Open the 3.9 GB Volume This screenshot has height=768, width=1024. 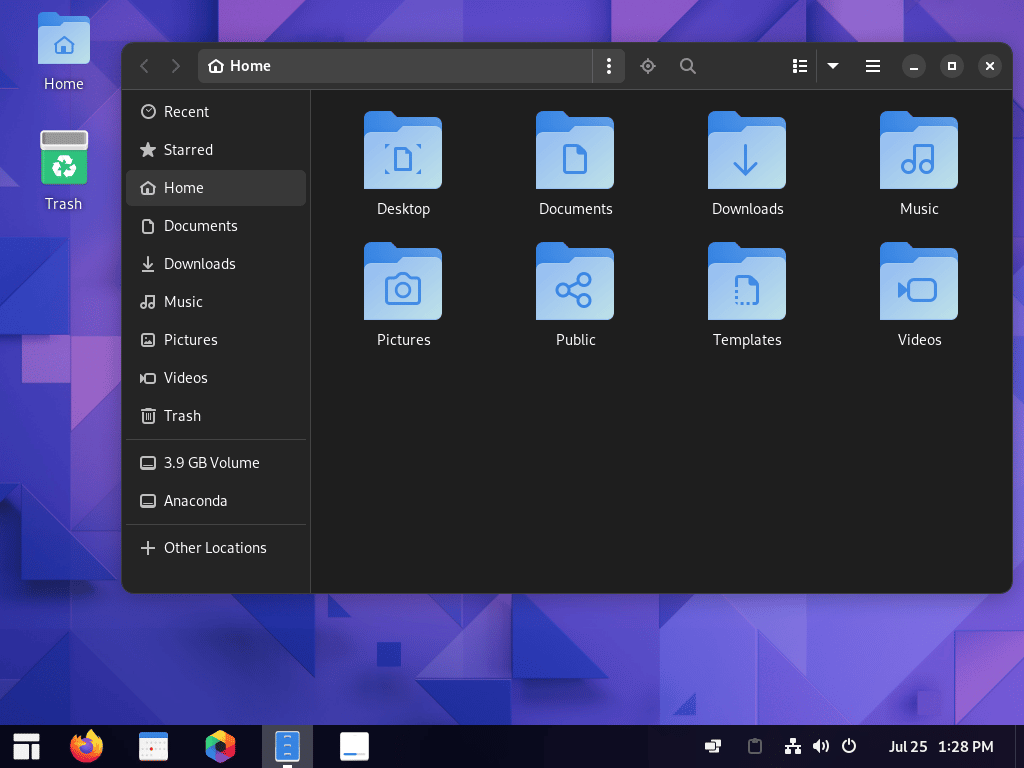216,462
